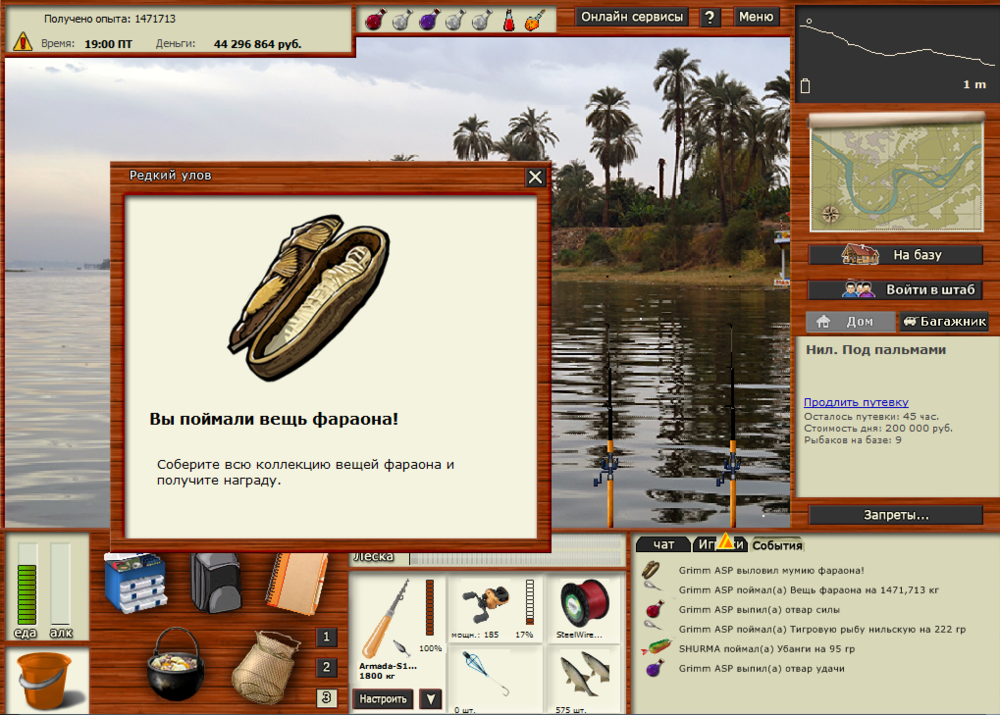1000x715 pixels.
Task: Open the river map thumbnail
Action: (894, 175)
